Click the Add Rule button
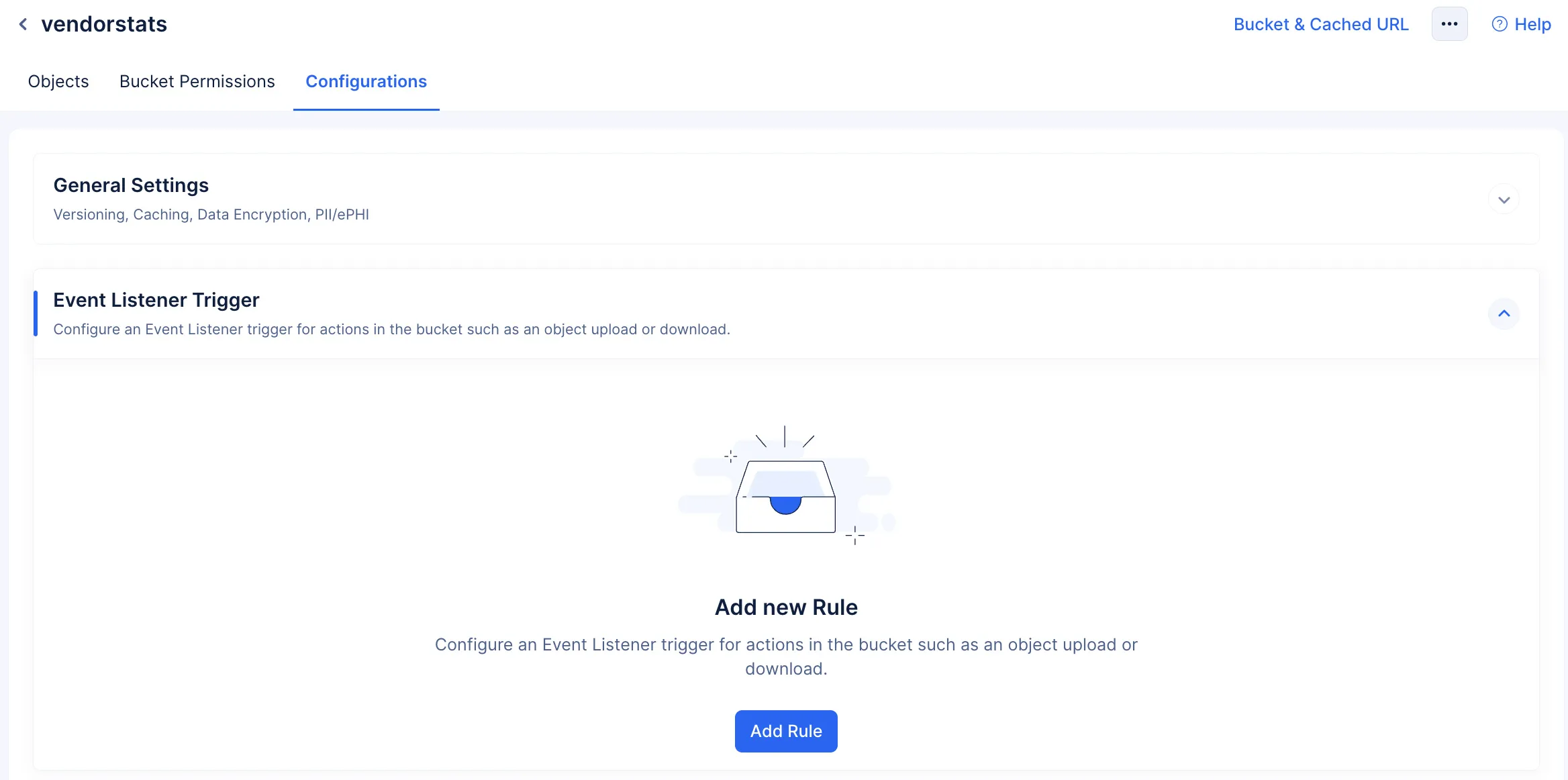Viewport: 1568px width, 780px height. click(786, 731)
